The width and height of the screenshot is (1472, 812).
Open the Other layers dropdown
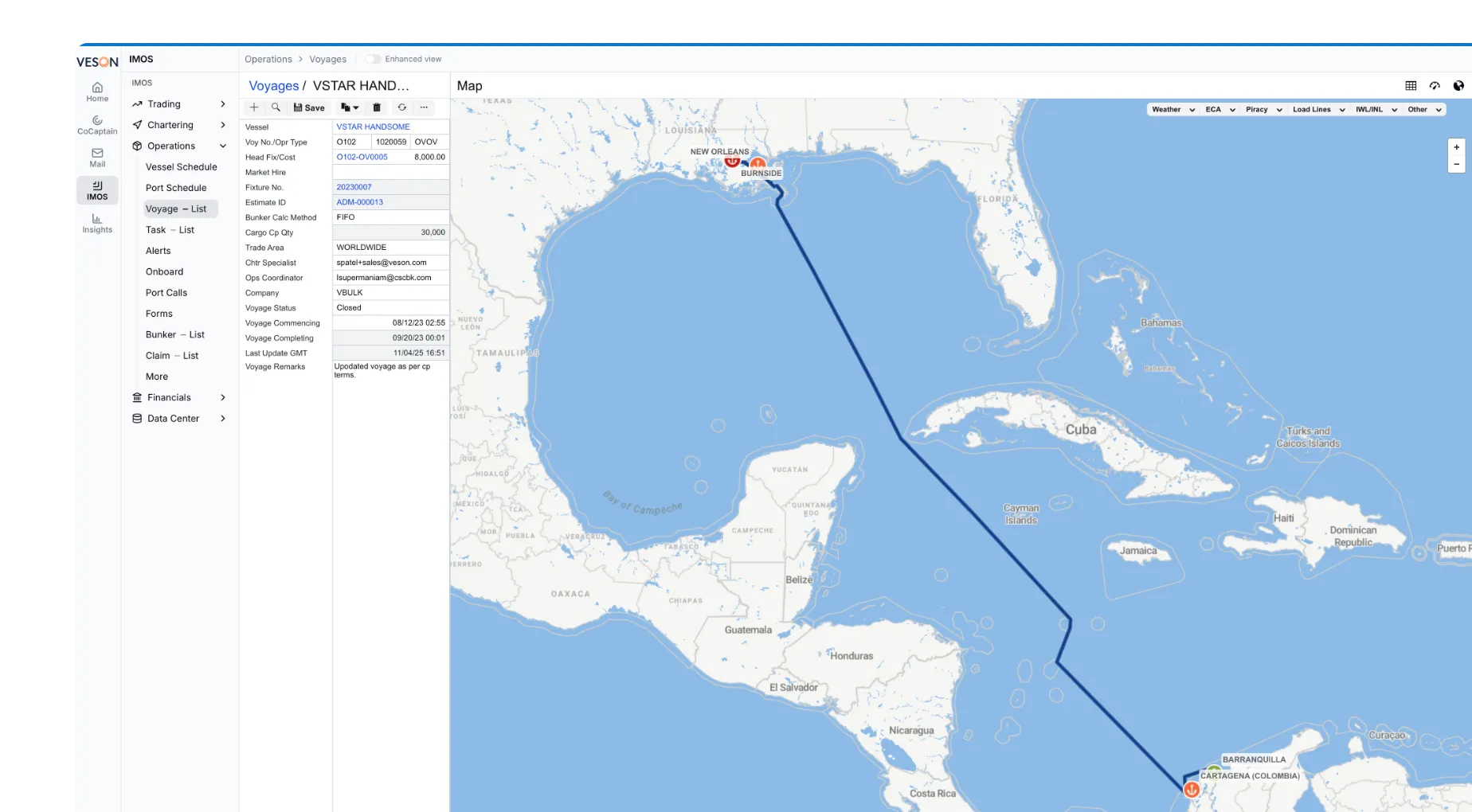(x=1424, y=110)
